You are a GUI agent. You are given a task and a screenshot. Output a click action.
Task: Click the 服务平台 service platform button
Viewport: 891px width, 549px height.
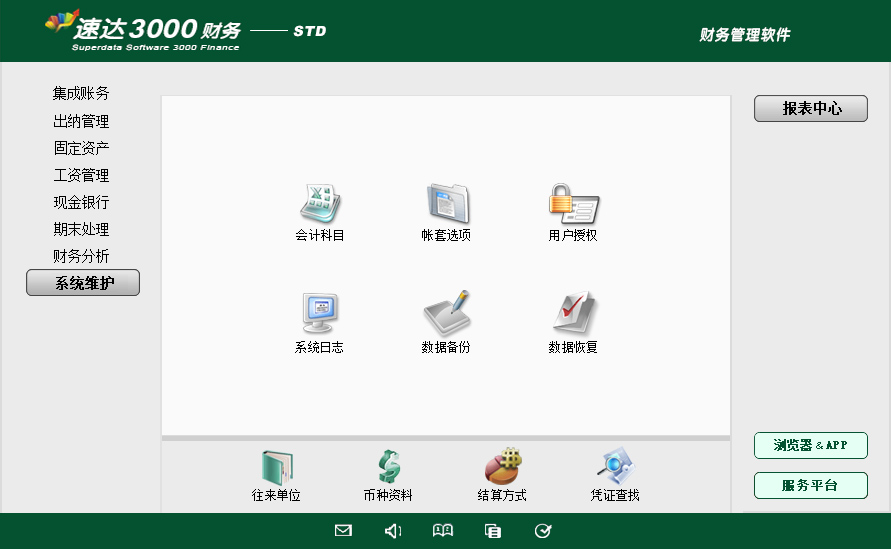[x=811, y=485]
